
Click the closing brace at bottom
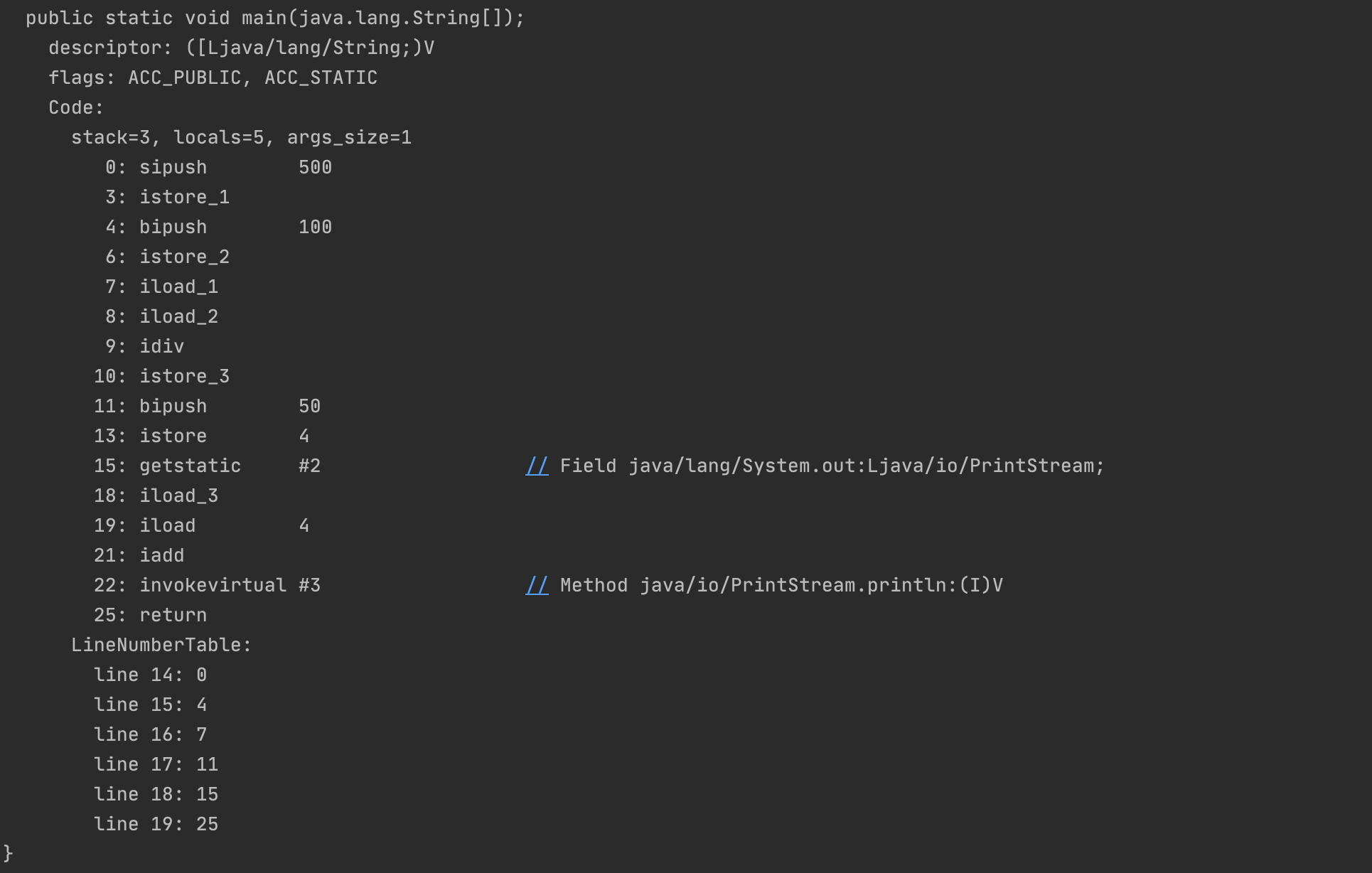[8, 853]
